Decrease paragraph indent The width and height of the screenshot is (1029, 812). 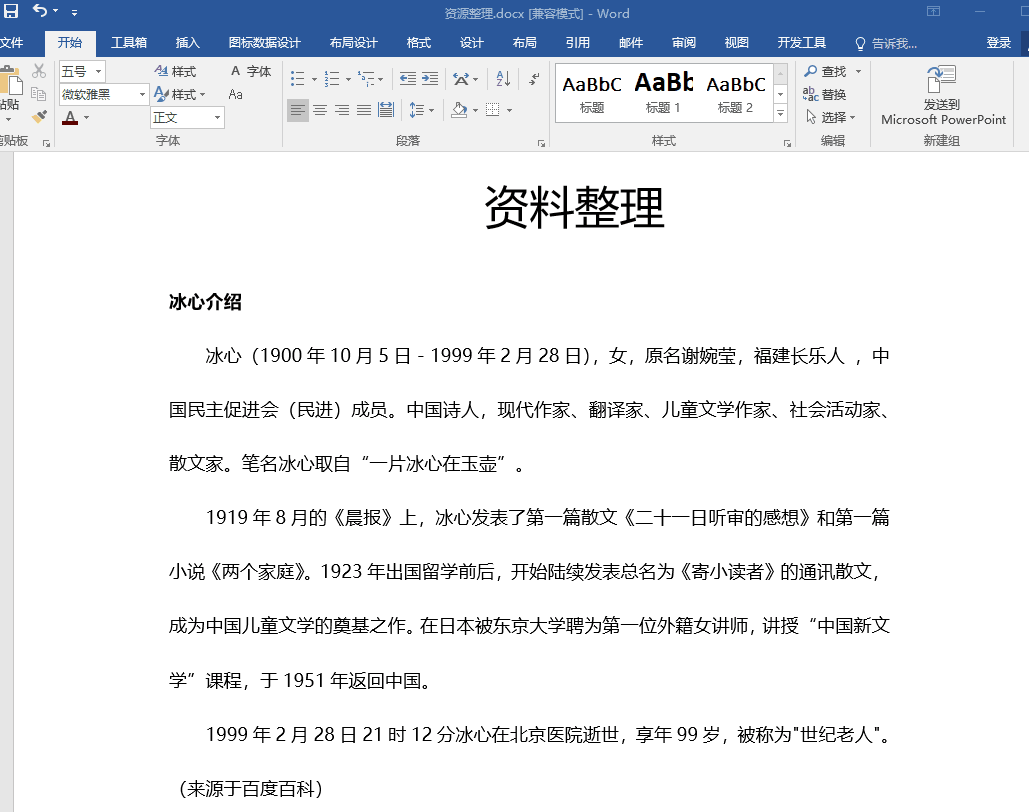[408, 79]
